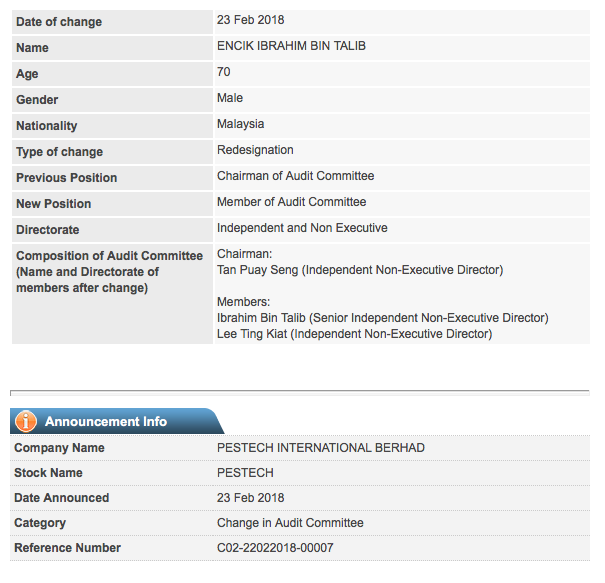Click the Date of change value
The image size is (605, 583).
pos(250,20)
